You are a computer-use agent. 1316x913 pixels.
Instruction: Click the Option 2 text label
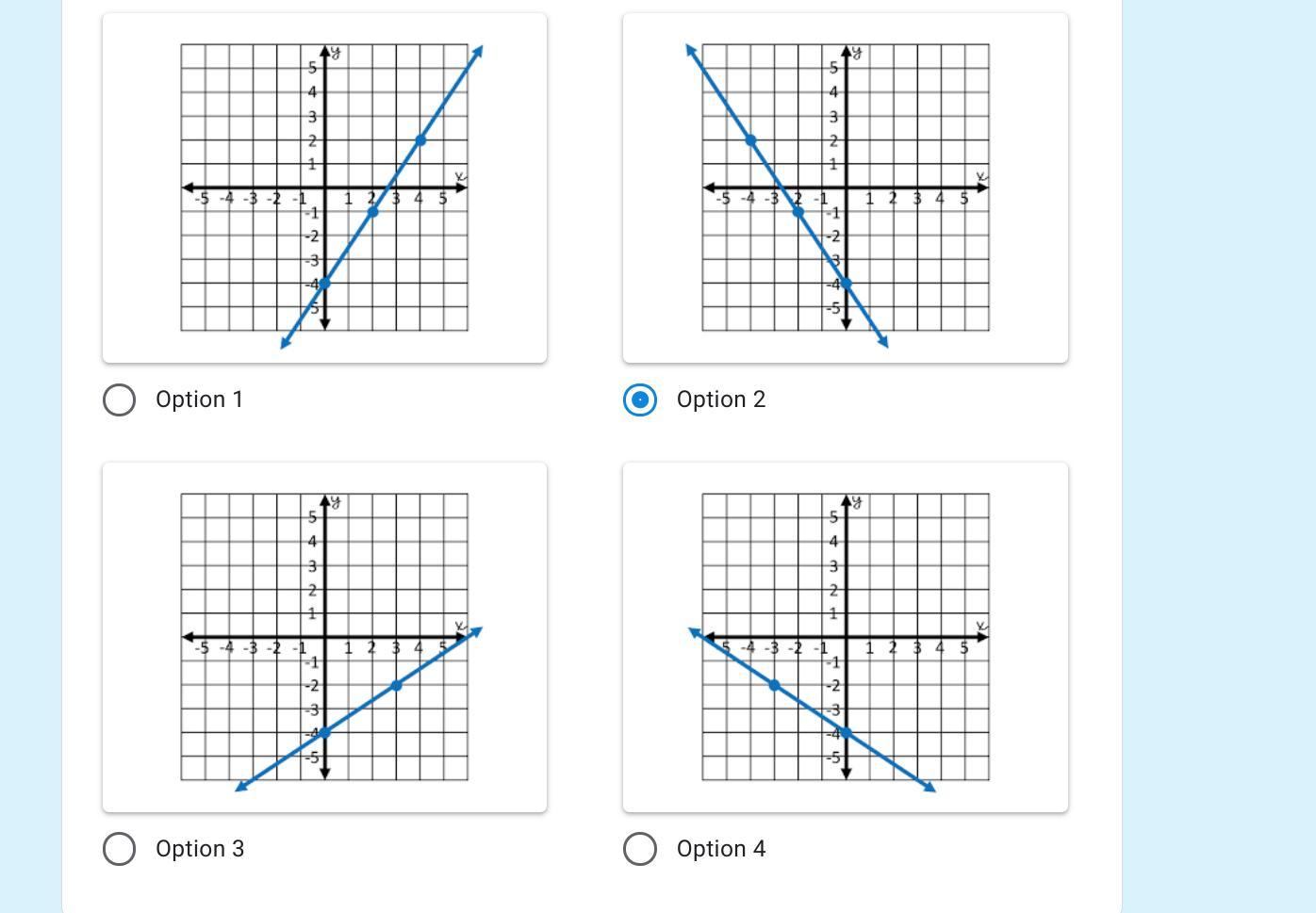click(x=721, y=399)
